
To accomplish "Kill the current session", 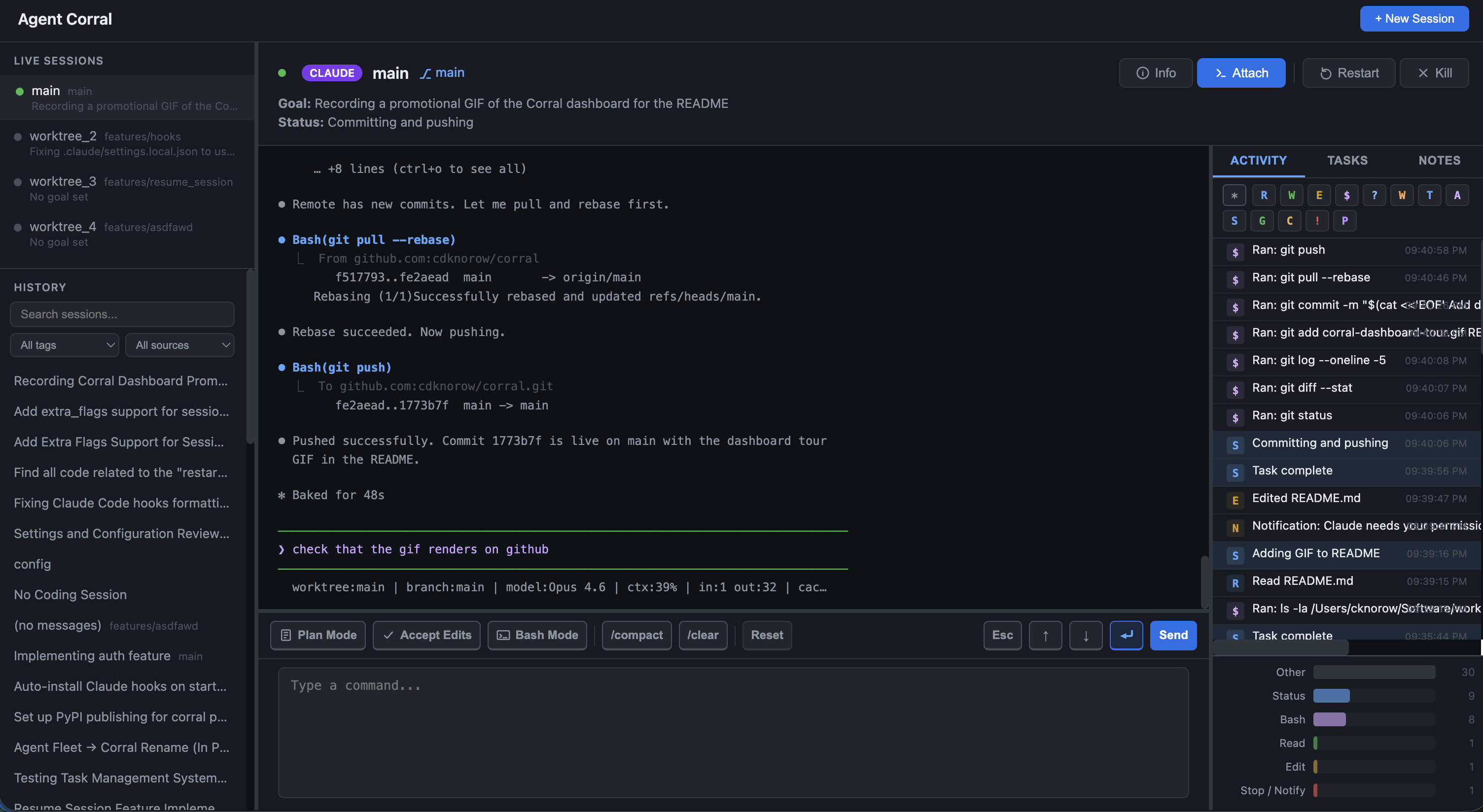I will [1434, 73].
